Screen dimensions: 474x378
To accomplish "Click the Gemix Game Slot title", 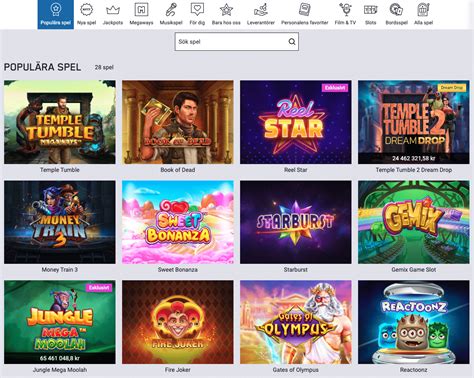I will point(414,269).
